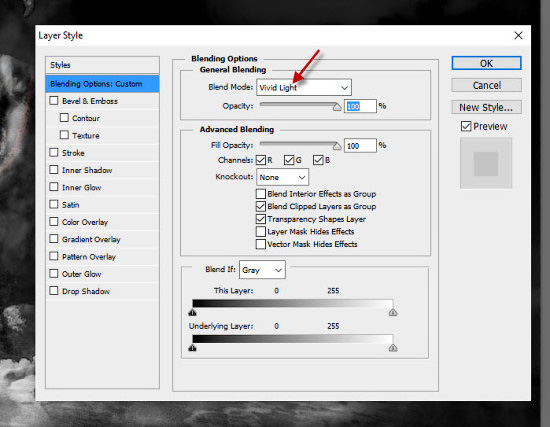
Task: Open the Bevel & Emboss settings row
Action: [x=102, y=101]
